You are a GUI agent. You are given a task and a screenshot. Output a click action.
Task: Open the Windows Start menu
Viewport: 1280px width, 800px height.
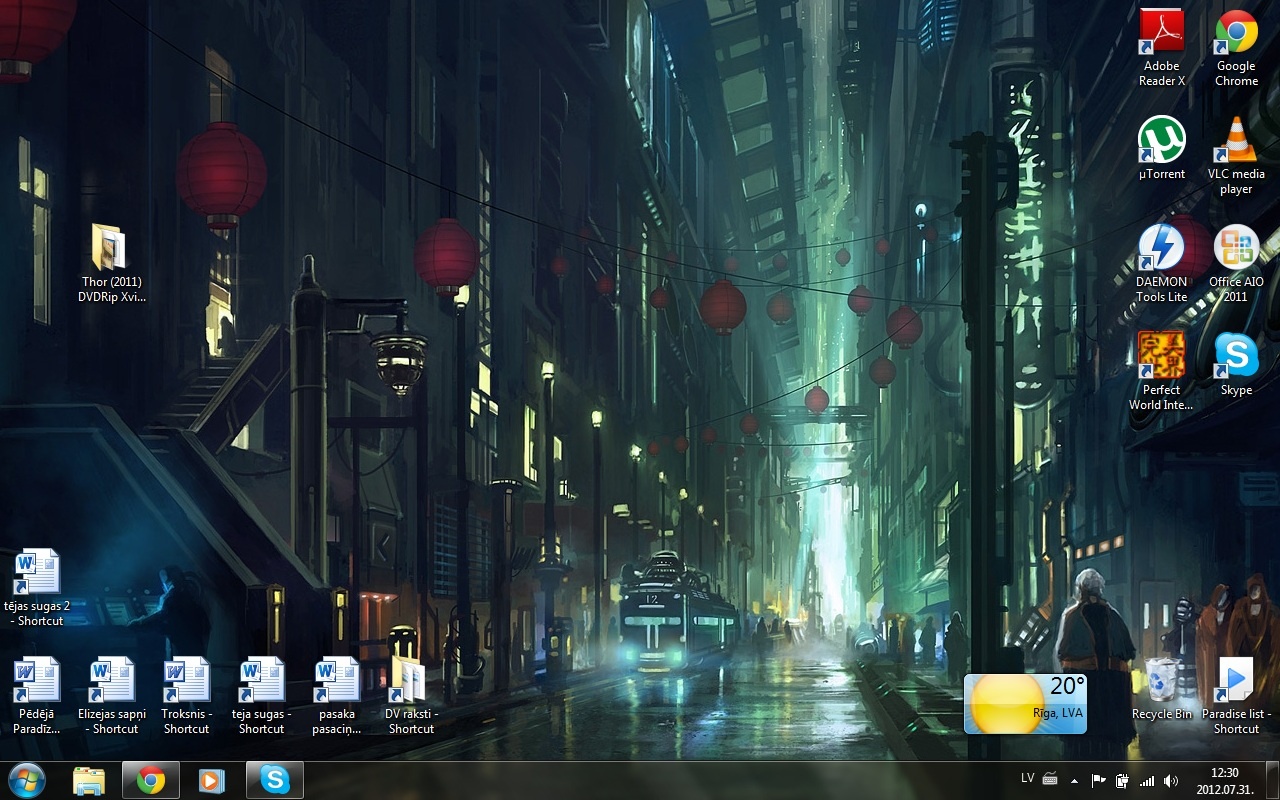tap(27, 780)
